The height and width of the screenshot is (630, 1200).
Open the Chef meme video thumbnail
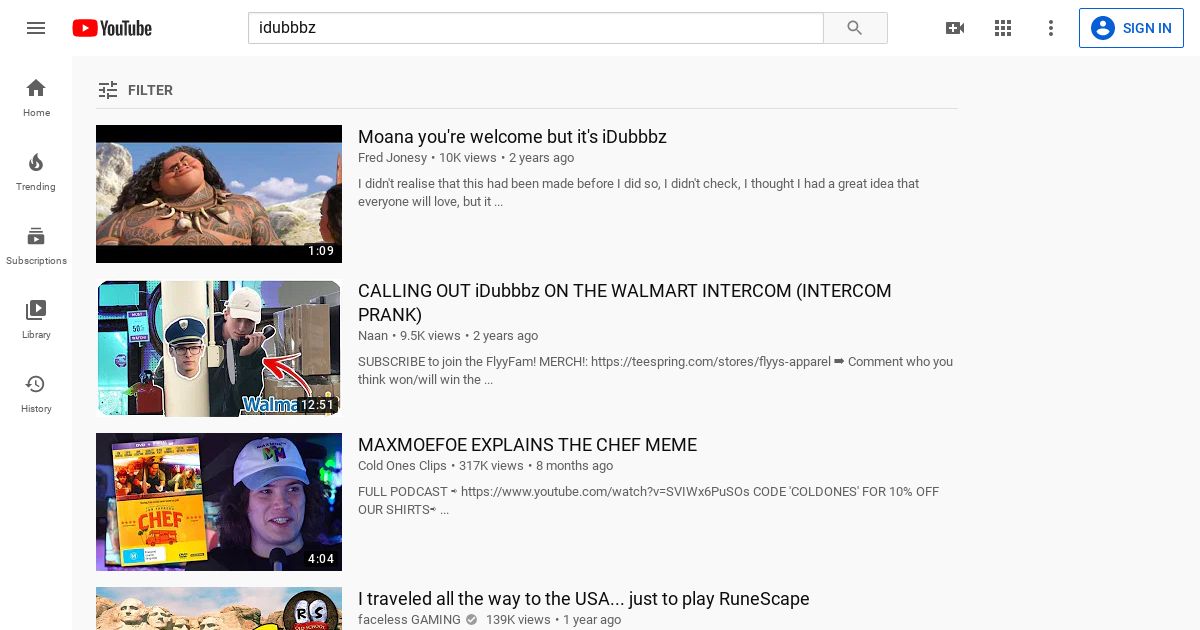(x=219, y=502)
